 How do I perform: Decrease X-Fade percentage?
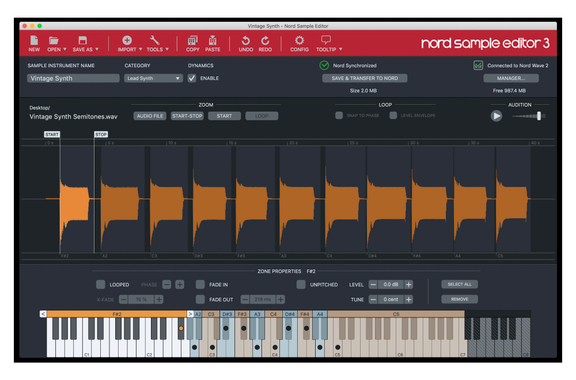tap(123, 300)
